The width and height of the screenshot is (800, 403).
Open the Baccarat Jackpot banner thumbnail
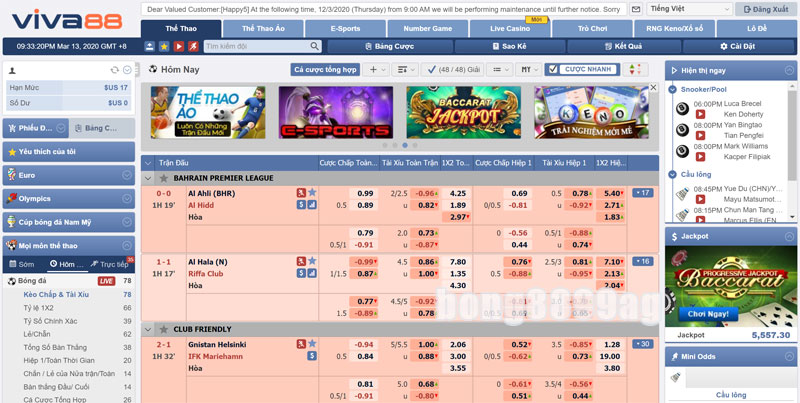[464, 112]
